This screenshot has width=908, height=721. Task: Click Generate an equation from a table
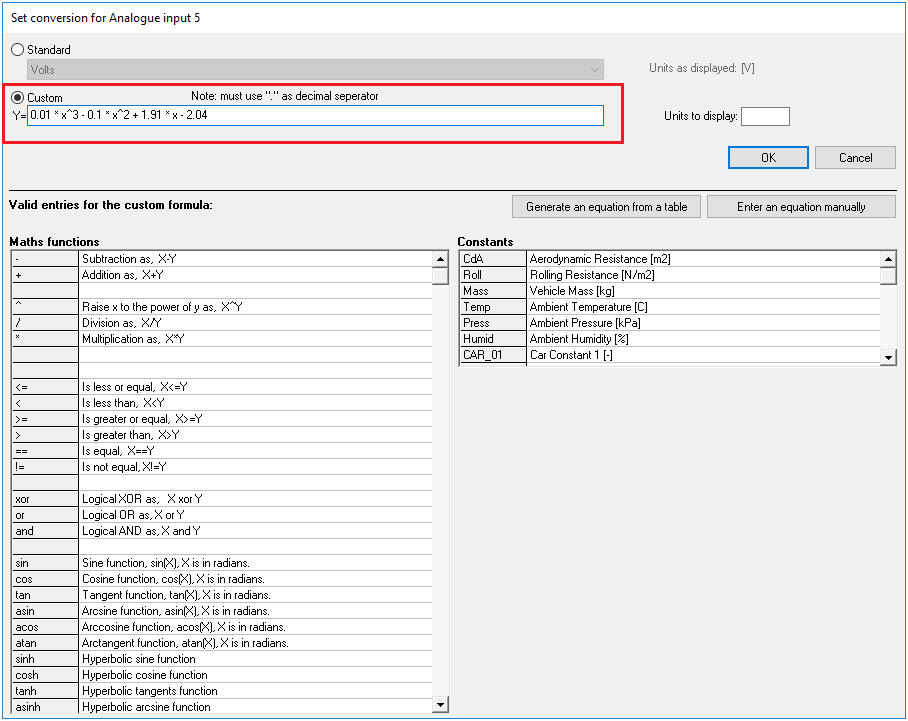click(x=606, y=207)
